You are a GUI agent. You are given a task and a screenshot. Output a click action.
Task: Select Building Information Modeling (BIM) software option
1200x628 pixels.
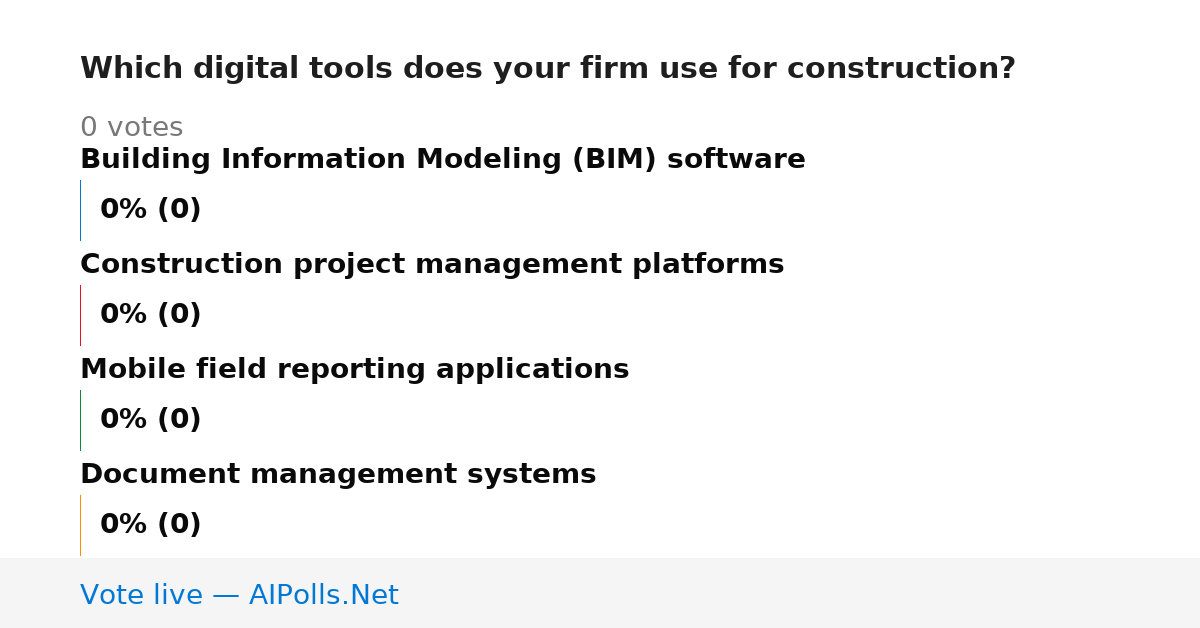(443, 160)
